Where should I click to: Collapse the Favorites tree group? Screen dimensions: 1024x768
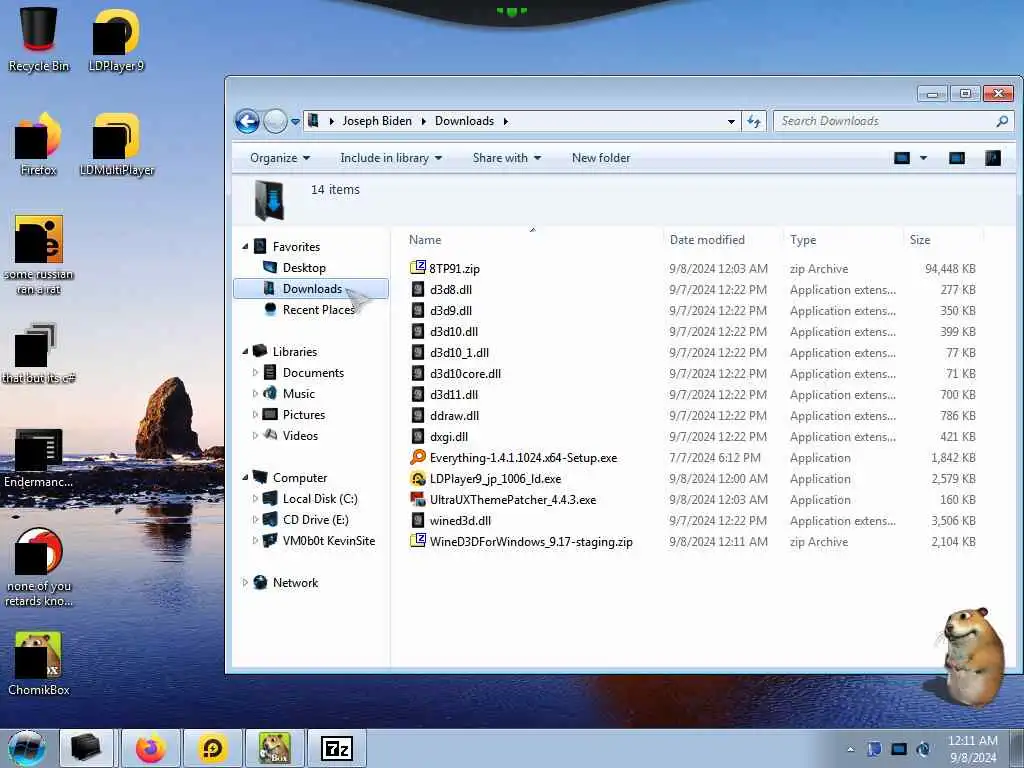(x=246, y=247)
